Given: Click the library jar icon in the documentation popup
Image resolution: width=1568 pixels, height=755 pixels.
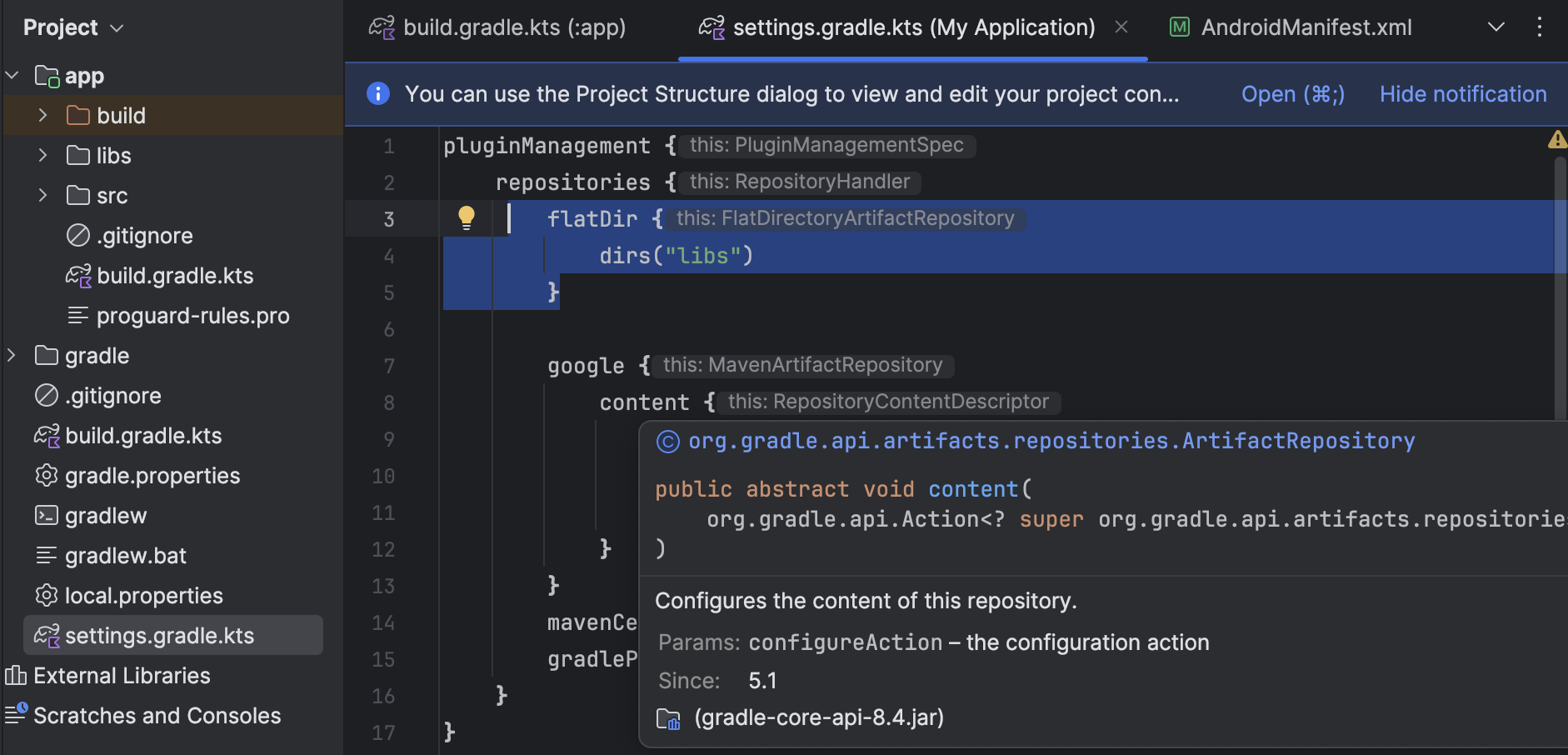Looking at the screenshot, I should 668,718.
